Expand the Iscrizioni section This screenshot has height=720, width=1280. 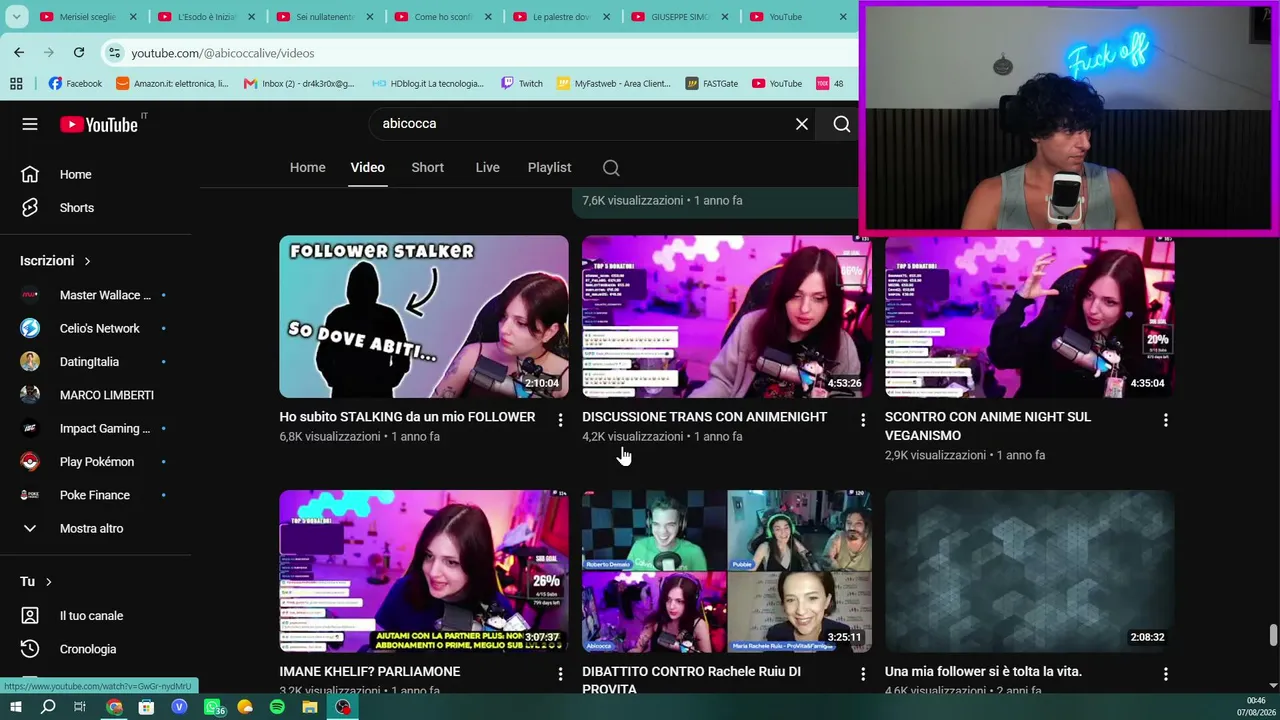click(56, 261)
